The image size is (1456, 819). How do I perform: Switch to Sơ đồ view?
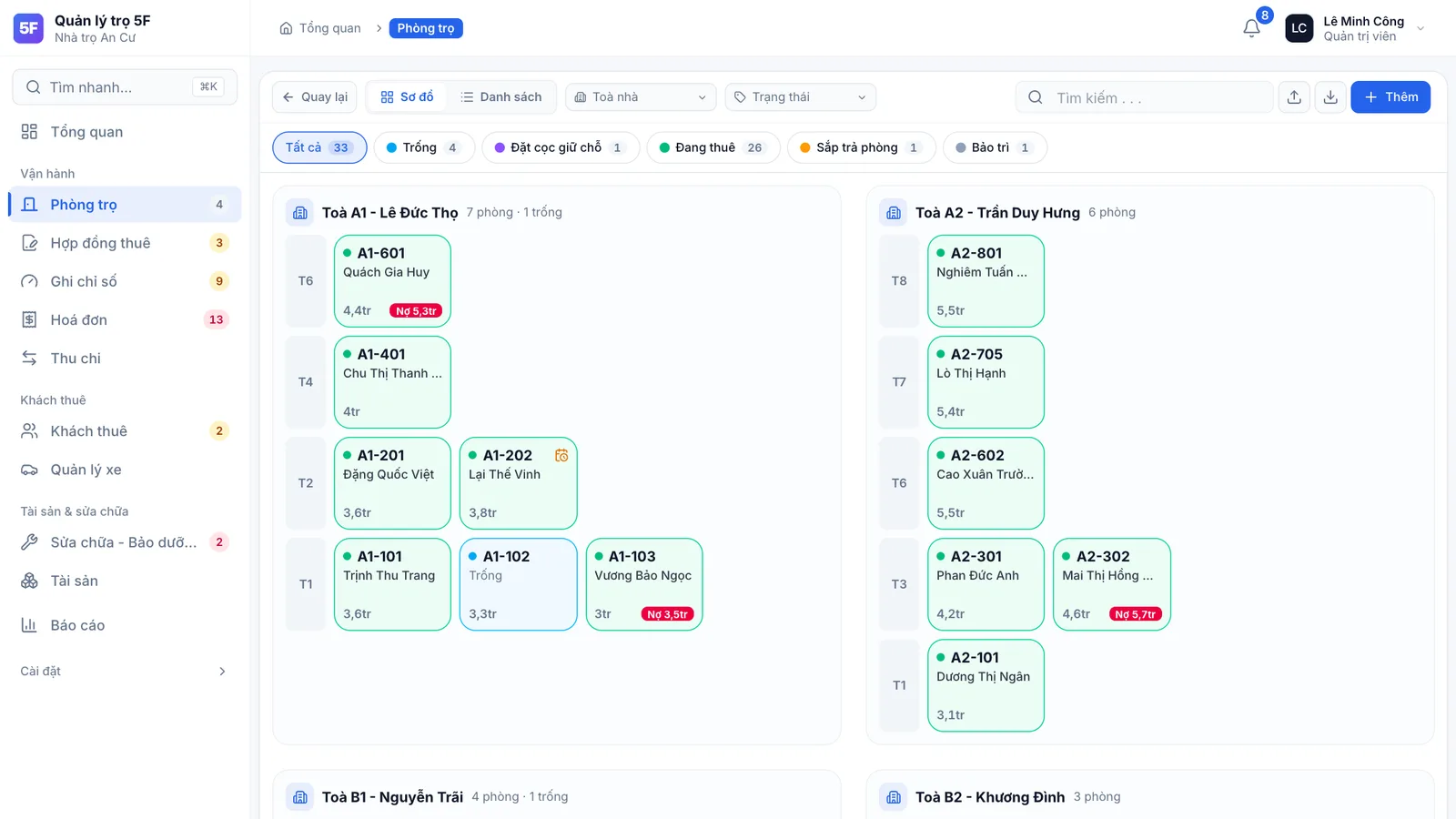407,97
